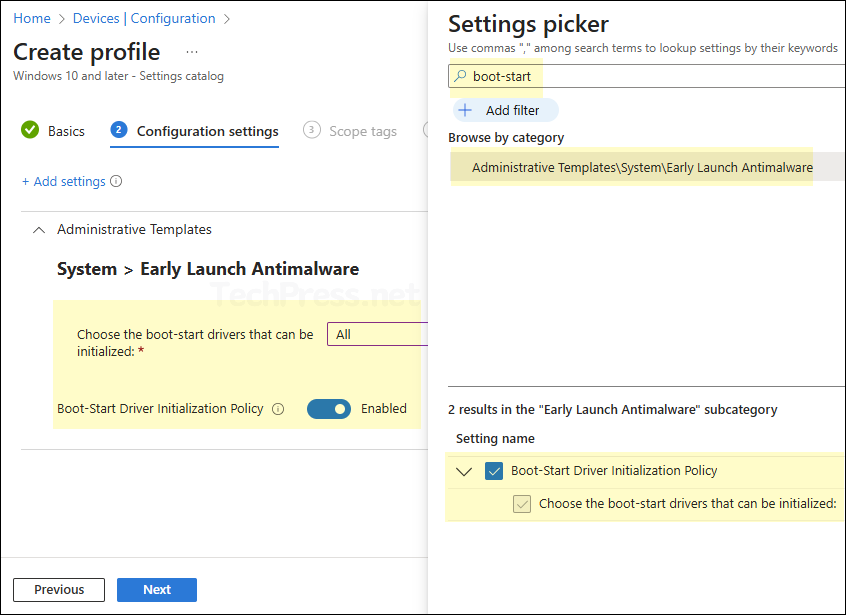The width and height of the screenshot is (846, 615).
Task: Click the Scope tags step number icon
Action: [x=312, y=130]
